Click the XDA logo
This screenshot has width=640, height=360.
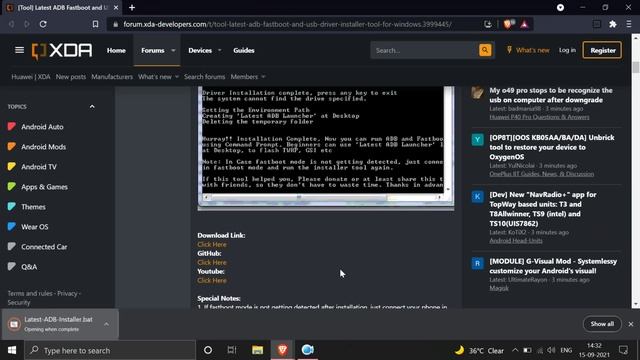(x=62, y=51)
